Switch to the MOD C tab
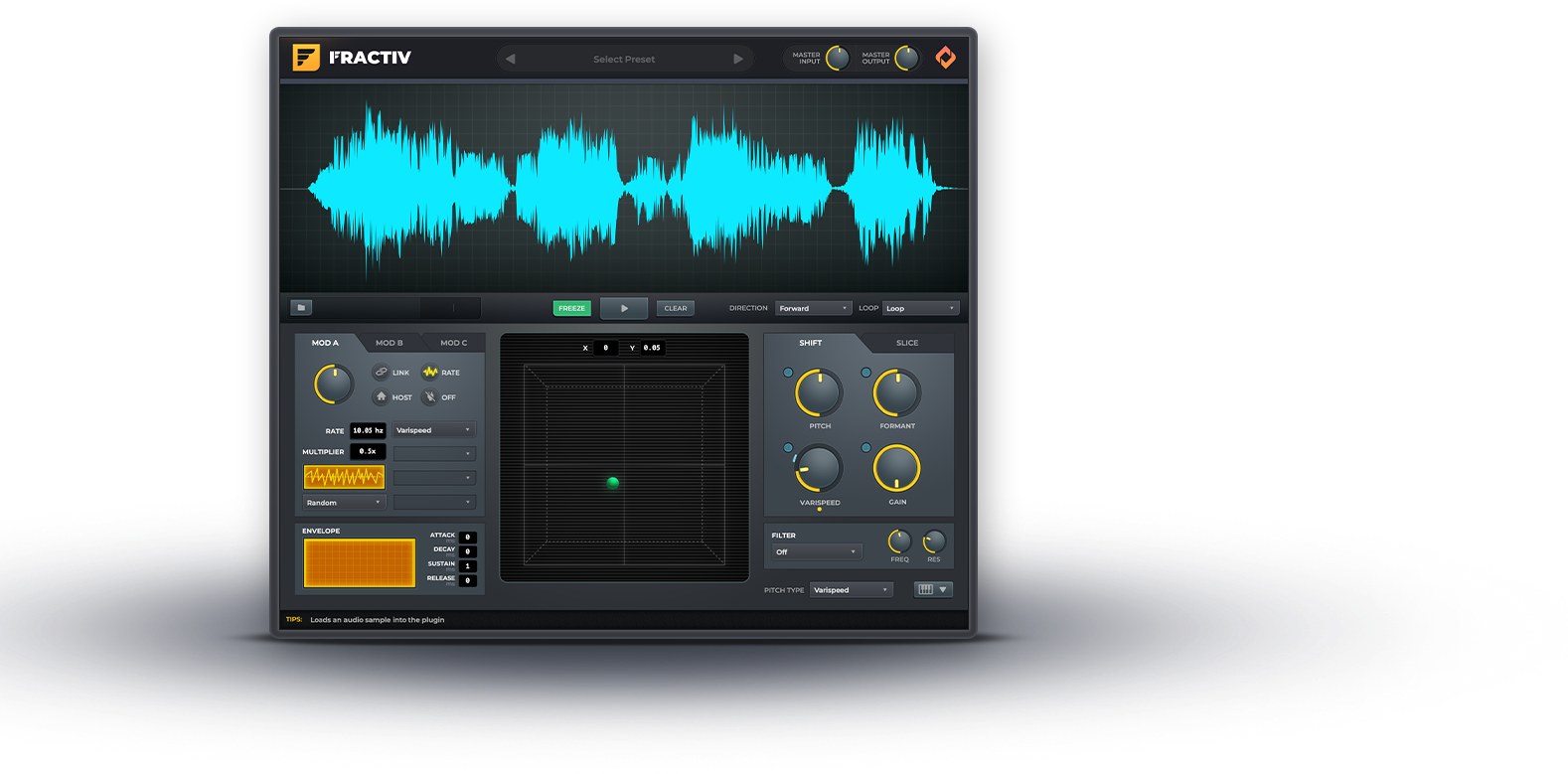This screenshot has width=1568, height=774. tap(454, 343)
